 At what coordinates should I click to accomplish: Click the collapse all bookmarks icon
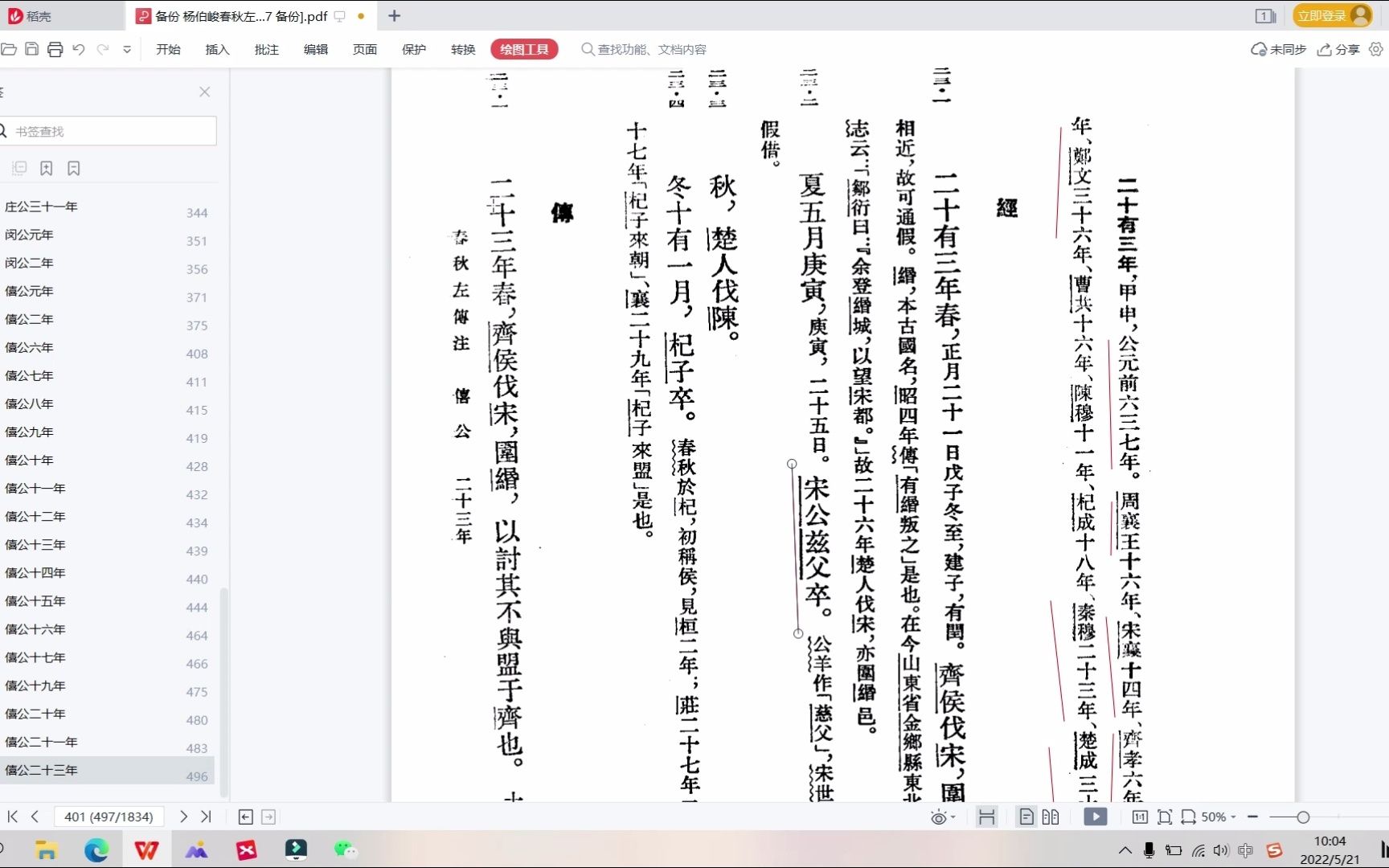(19, 168)
